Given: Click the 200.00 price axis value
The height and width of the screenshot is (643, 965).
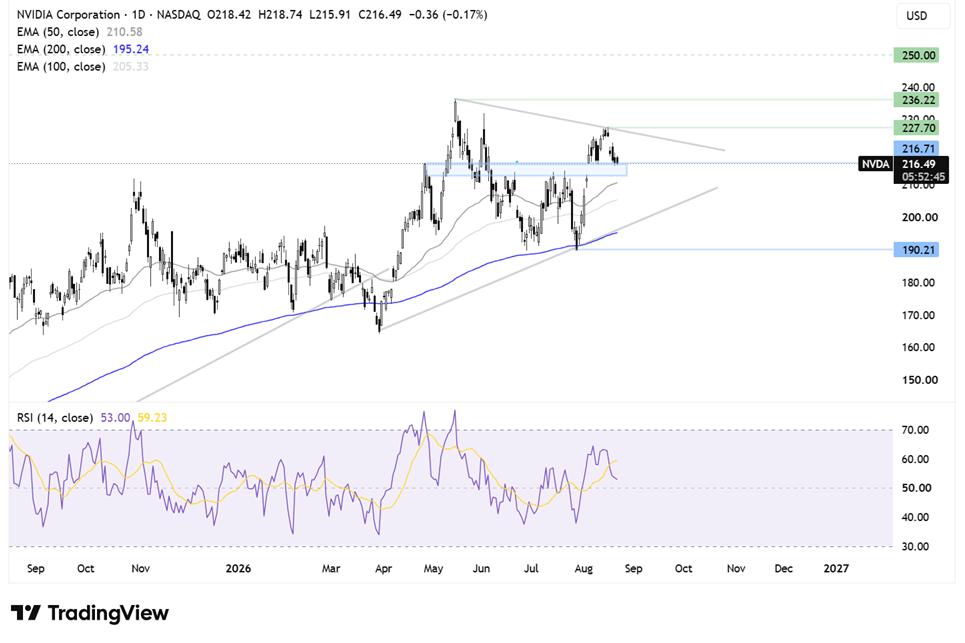Looking at the screenshot, I should [x=919, y=217].
